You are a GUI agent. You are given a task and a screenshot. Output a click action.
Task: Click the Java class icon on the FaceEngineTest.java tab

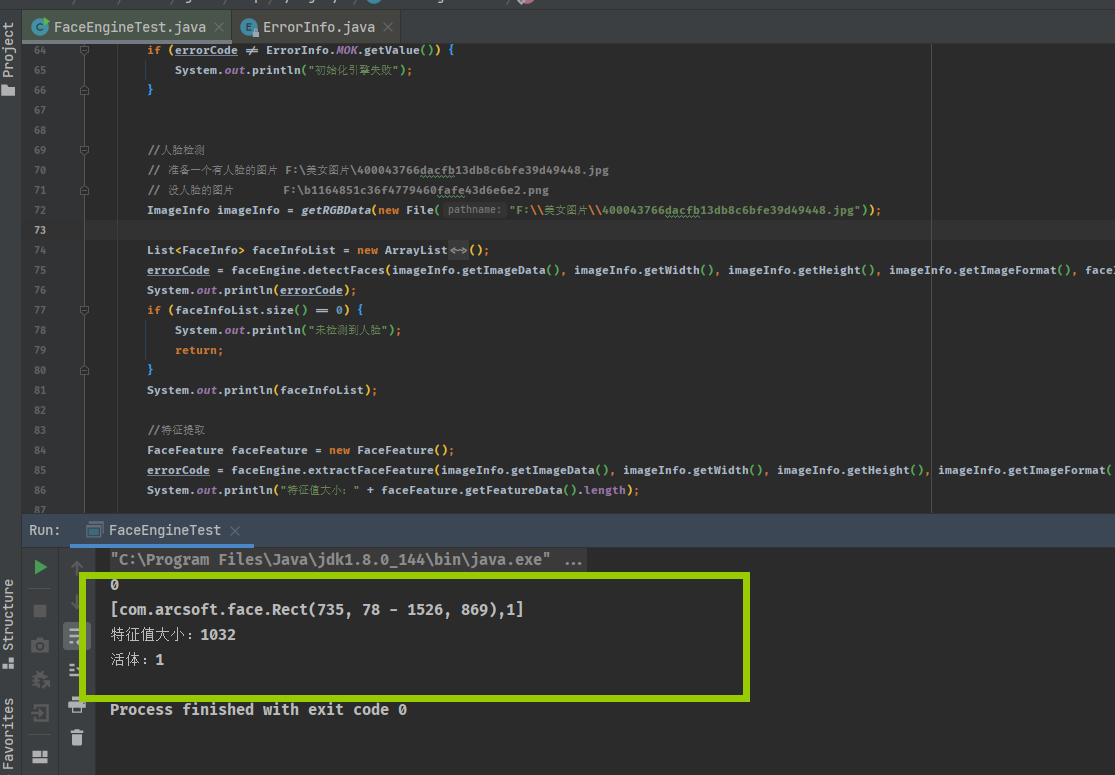[x=41, y=27]
